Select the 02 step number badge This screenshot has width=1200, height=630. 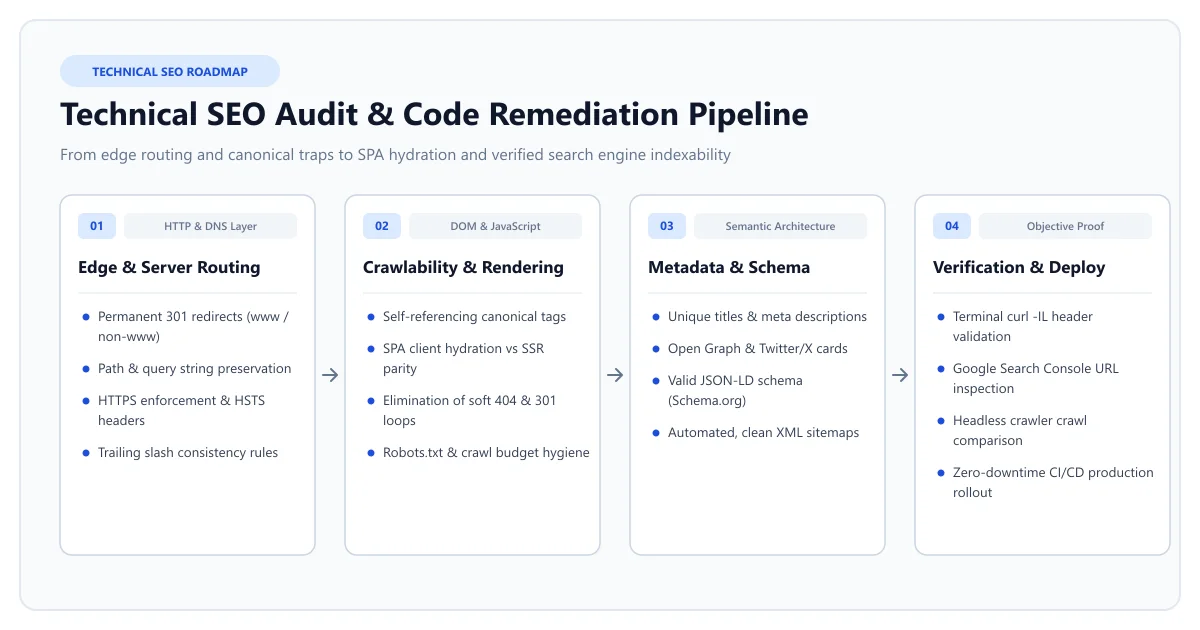(382, 226)
